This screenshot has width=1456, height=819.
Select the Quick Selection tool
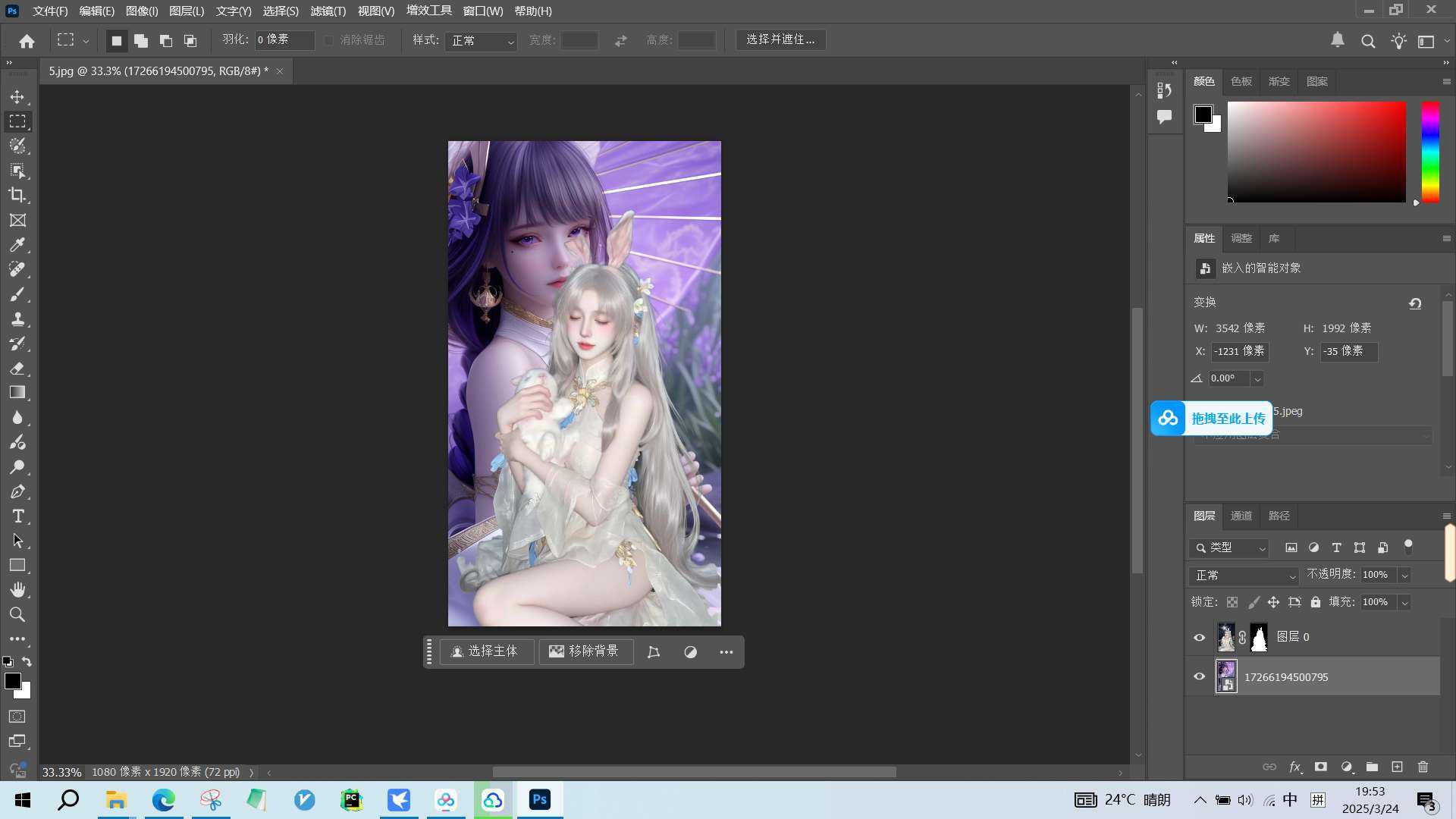click(17, 146)
